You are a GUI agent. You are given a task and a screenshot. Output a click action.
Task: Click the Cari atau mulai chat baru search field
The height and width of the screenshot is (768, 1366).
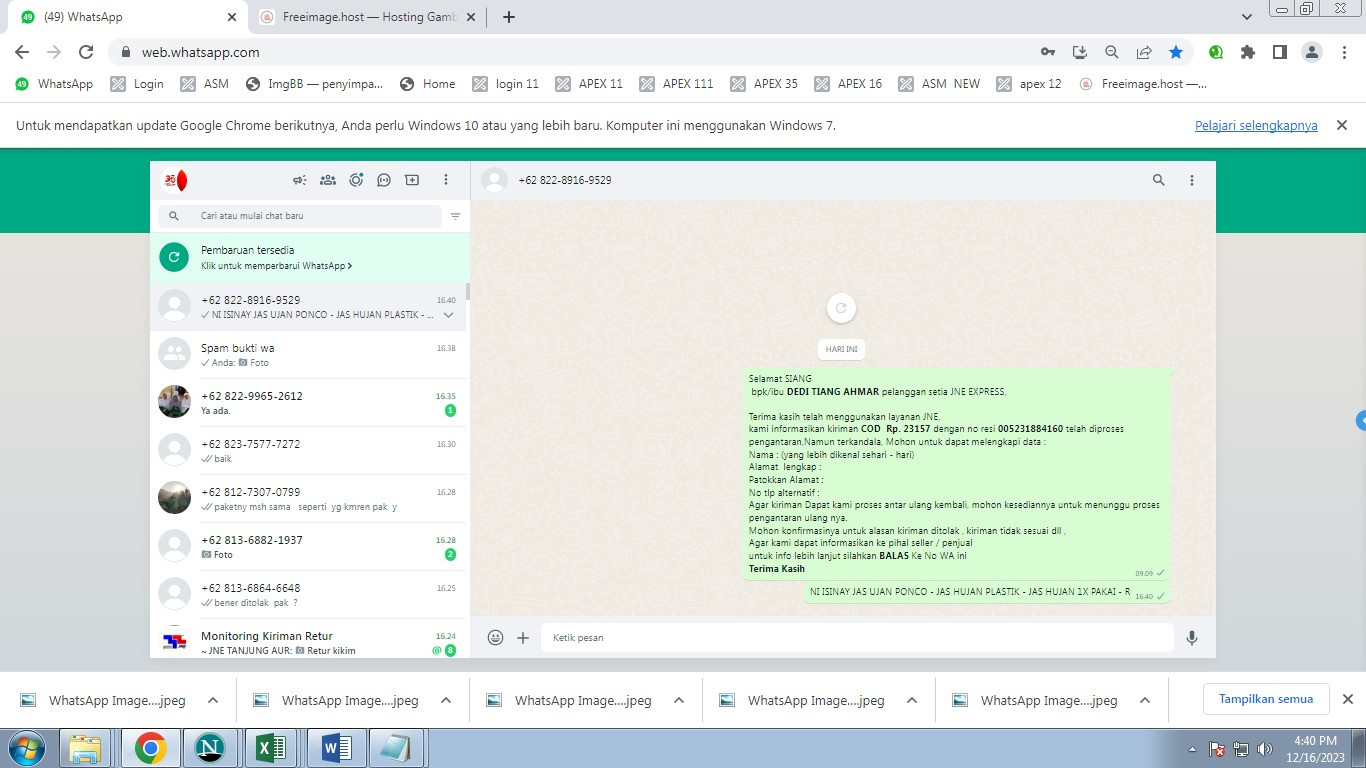click(300, 216)
